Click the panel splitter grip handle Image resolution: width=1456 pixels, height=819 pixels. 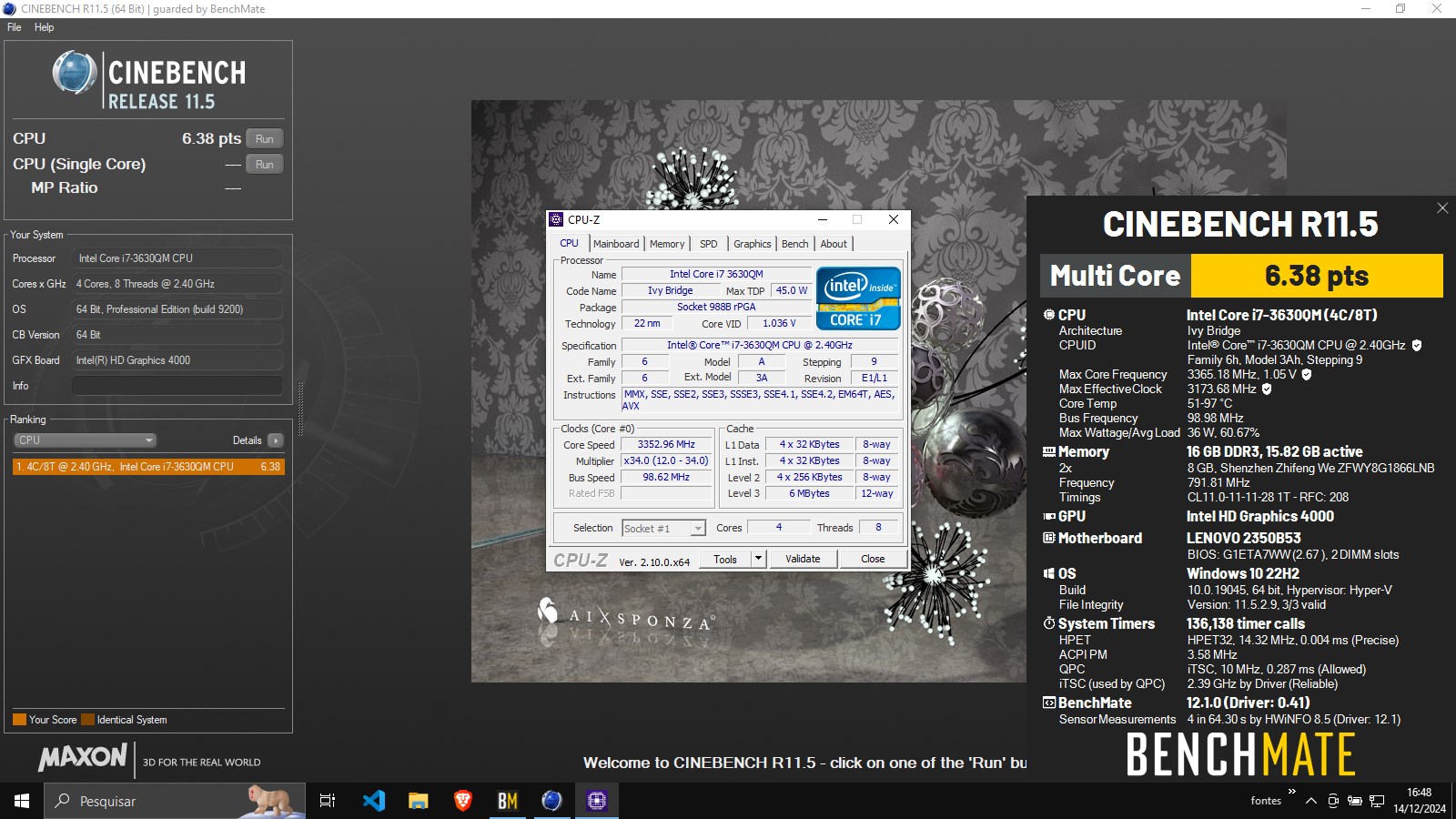coord(300,409)
